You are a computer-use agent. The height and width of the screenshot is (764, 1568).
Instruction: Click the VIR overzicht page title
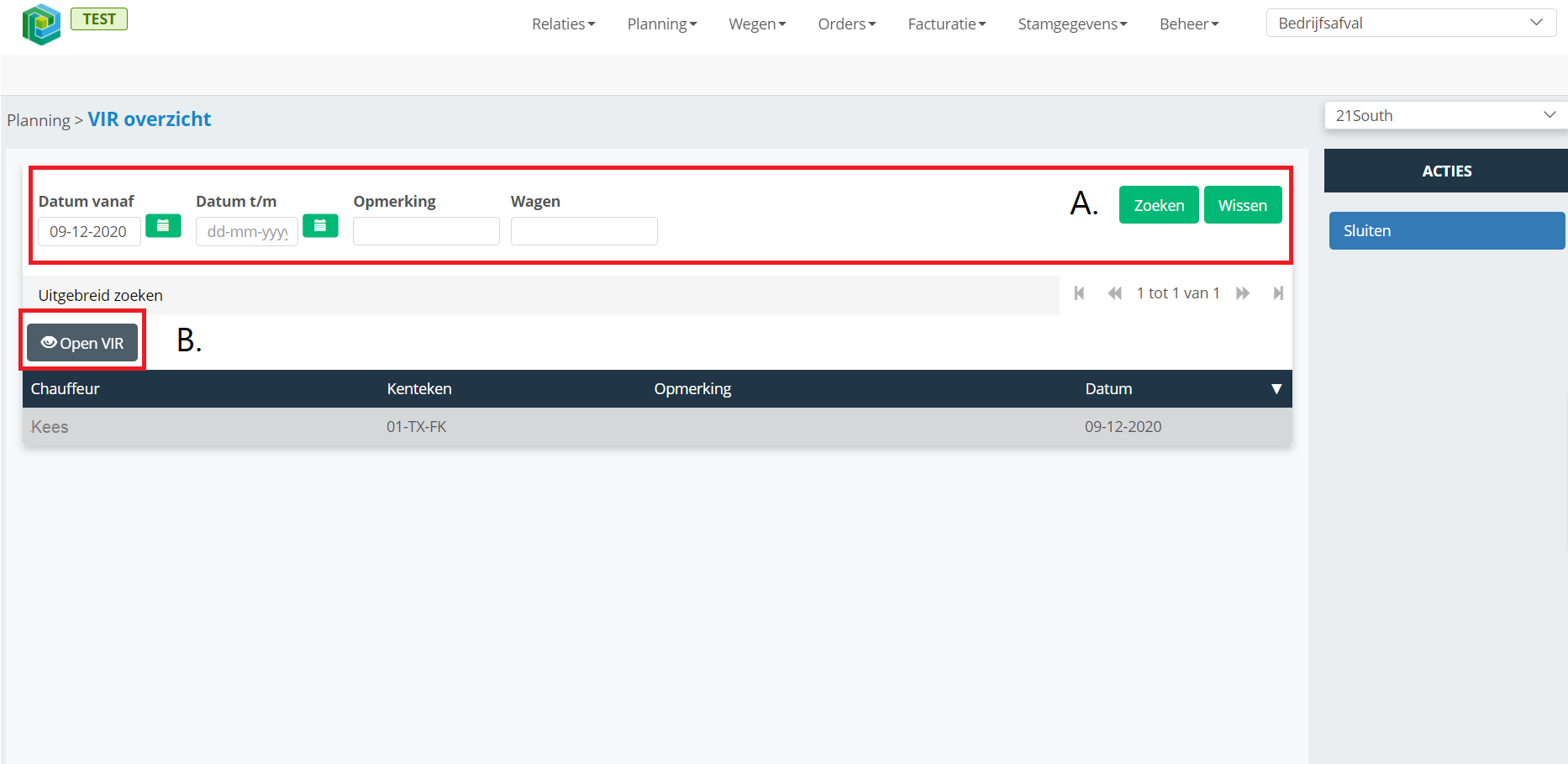coord(150,119)
